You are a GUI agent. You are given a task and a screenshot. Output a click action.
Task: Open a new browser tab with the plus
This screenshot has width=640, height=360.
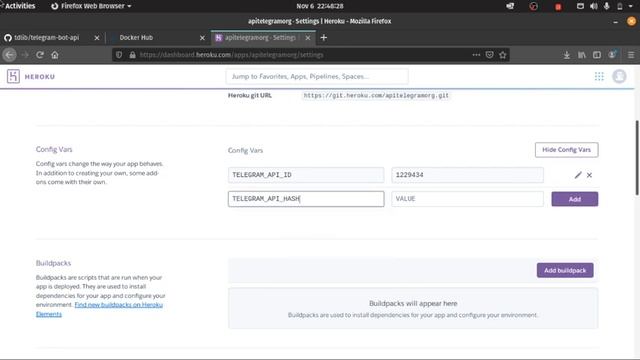(324, 38)
